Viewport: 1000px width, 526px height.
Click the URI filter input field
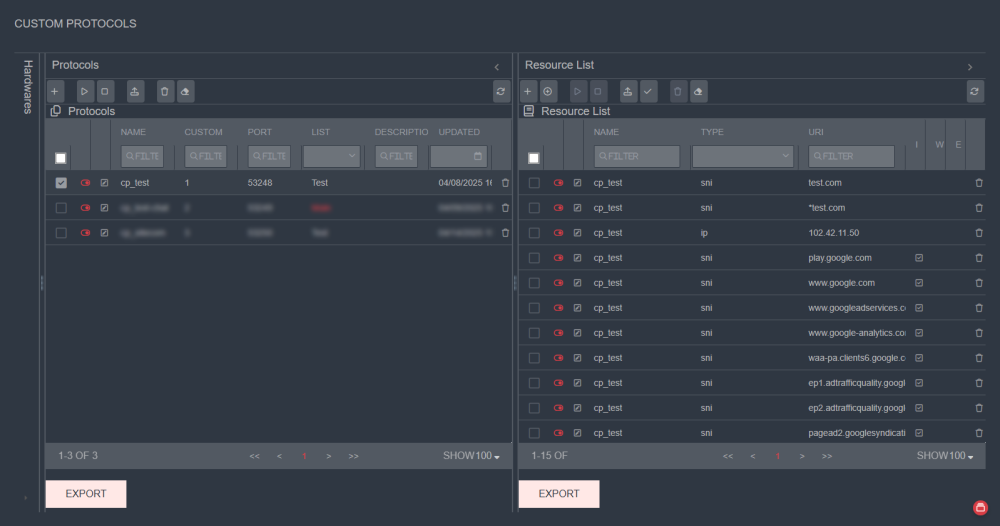point(852,156)
